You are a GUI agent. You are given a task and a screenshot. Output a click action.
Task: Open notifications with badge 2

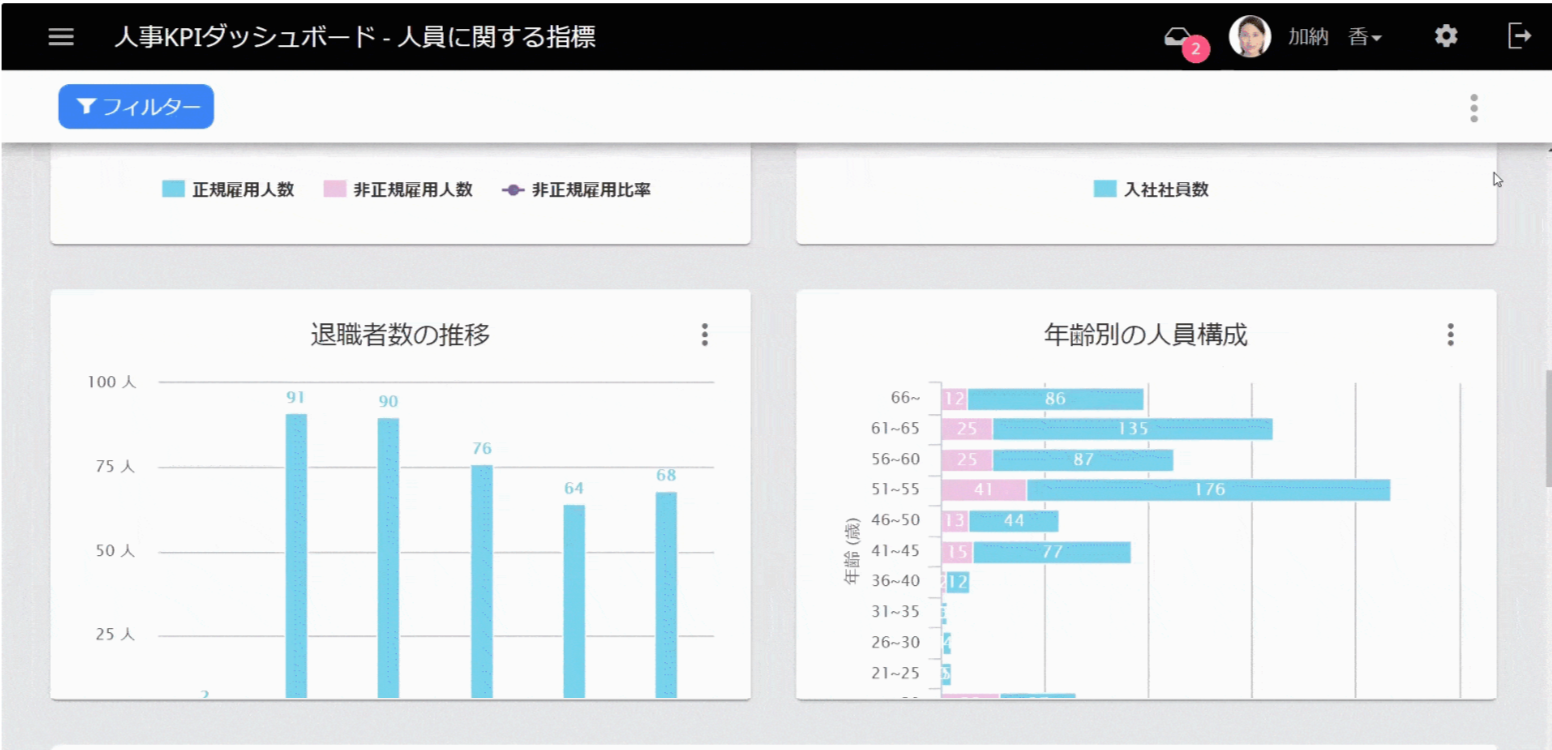(1180, 39)
